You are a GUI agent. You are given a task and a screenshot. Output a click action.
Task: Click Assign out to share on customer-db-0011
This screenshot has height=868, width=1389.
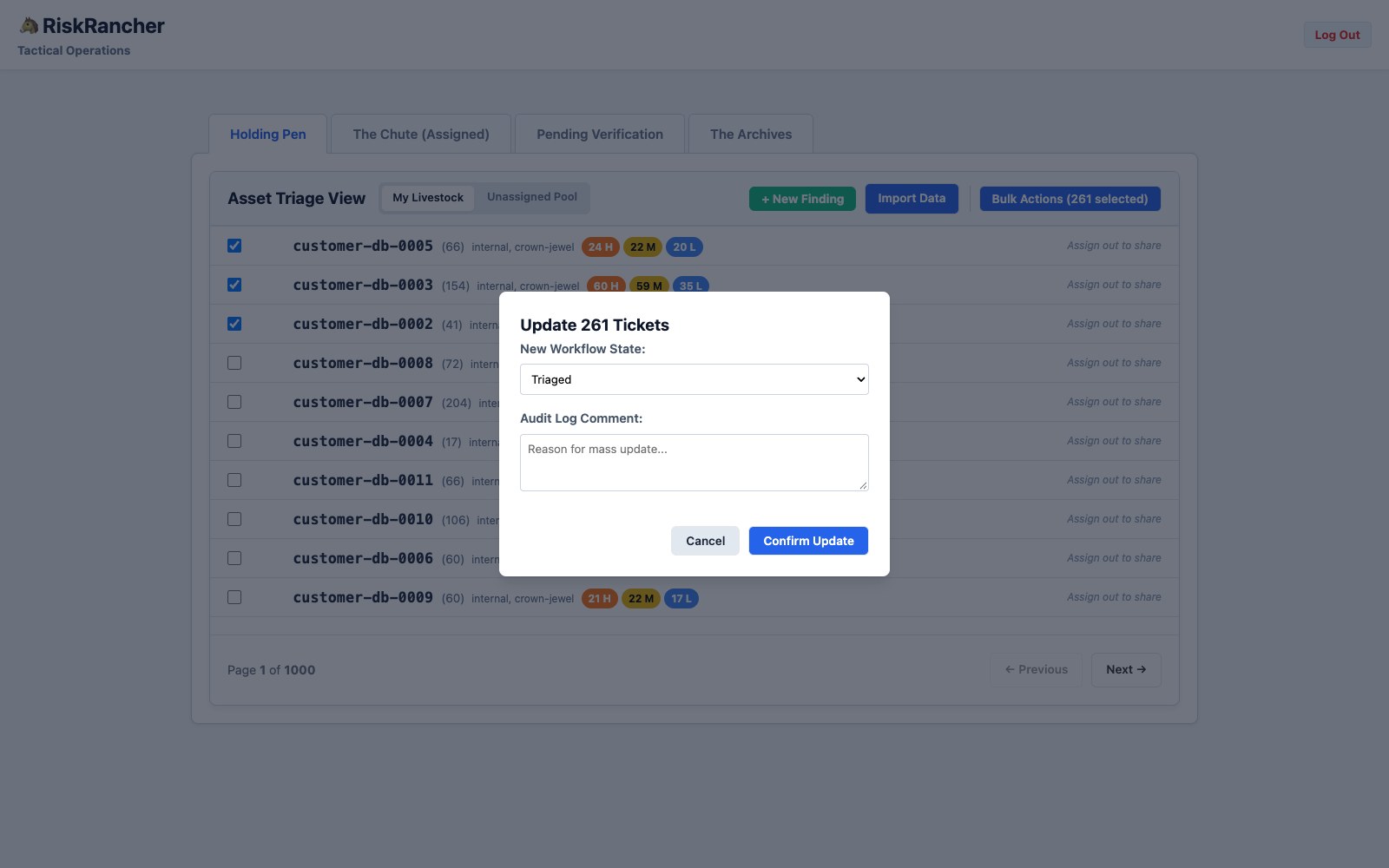(1114, 480)
